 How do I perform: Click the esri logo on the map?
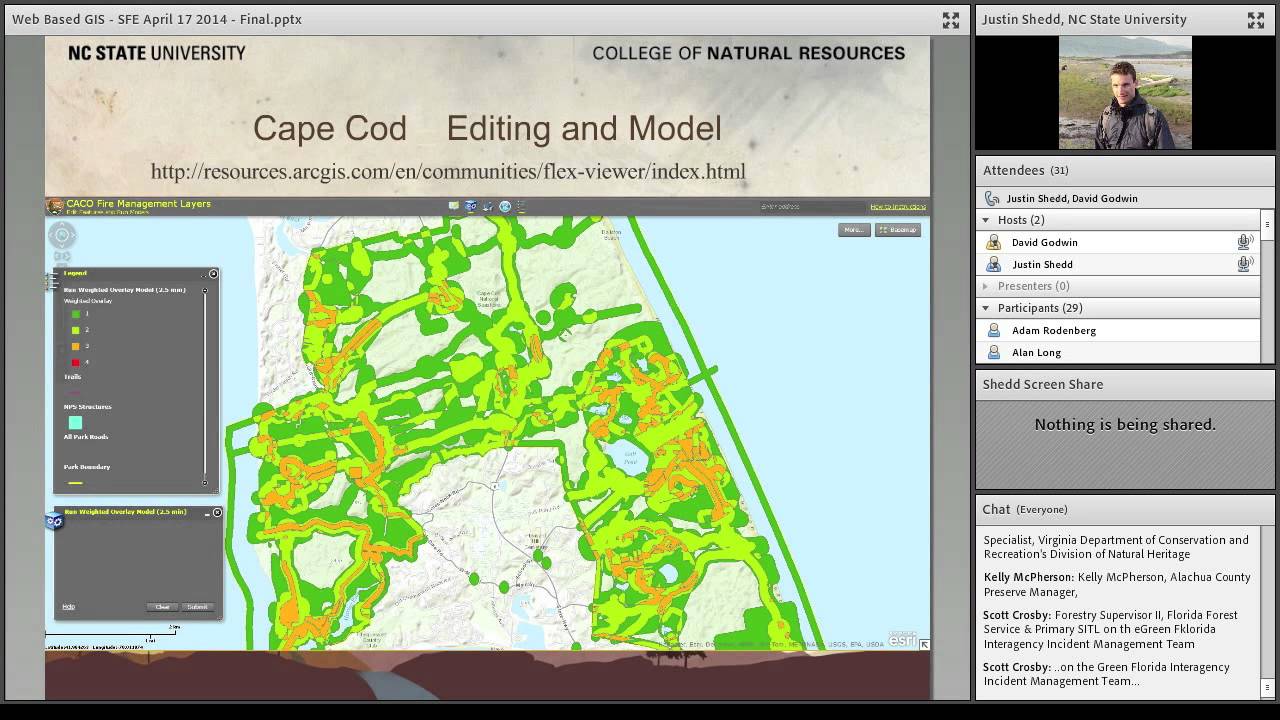click(x=903, y=639)
